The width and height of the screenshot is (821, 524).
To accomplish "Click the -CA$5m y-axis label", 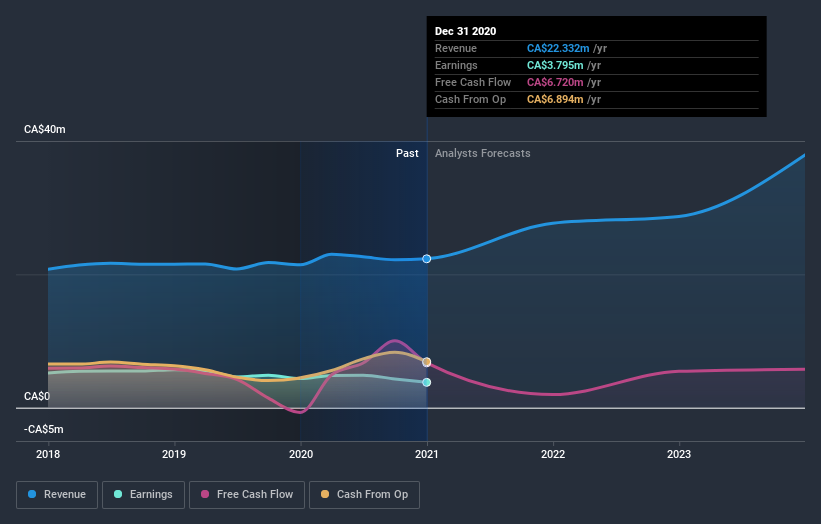I will coord(43,429).
